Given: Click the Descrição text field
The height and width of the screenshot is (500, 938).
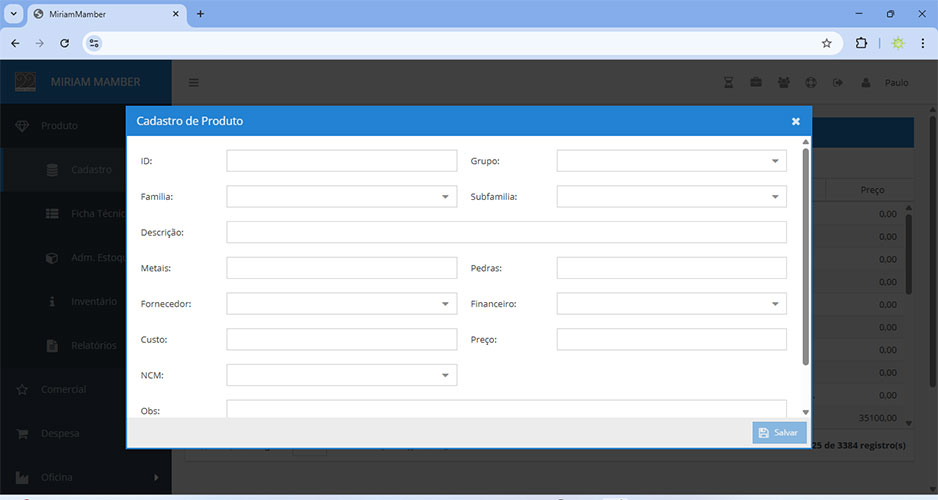Looking at the screenshot, I should pos(506,232).
